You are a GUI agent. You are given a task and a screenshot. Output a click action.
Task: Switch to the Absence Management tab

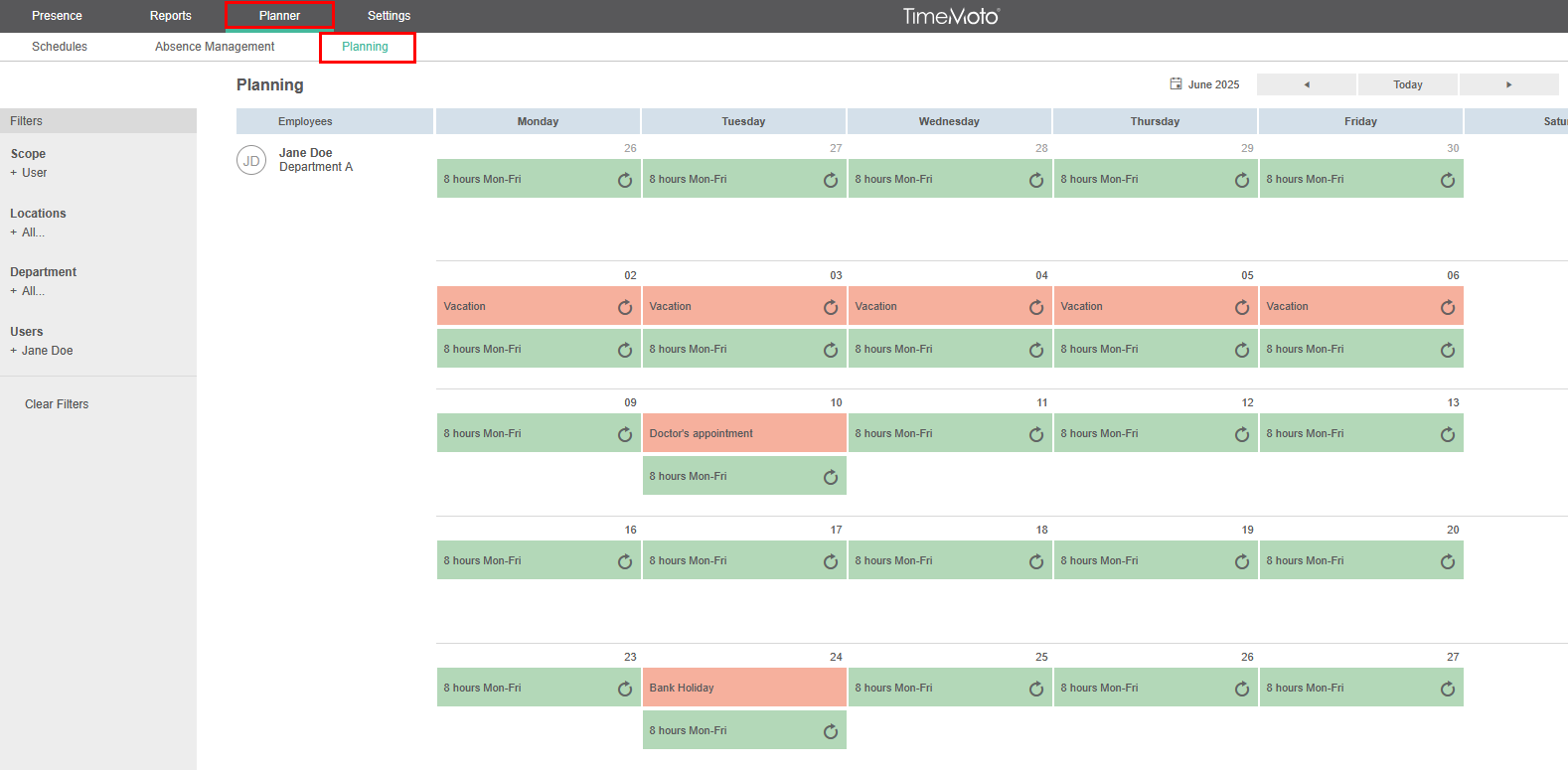coord(215,47)
